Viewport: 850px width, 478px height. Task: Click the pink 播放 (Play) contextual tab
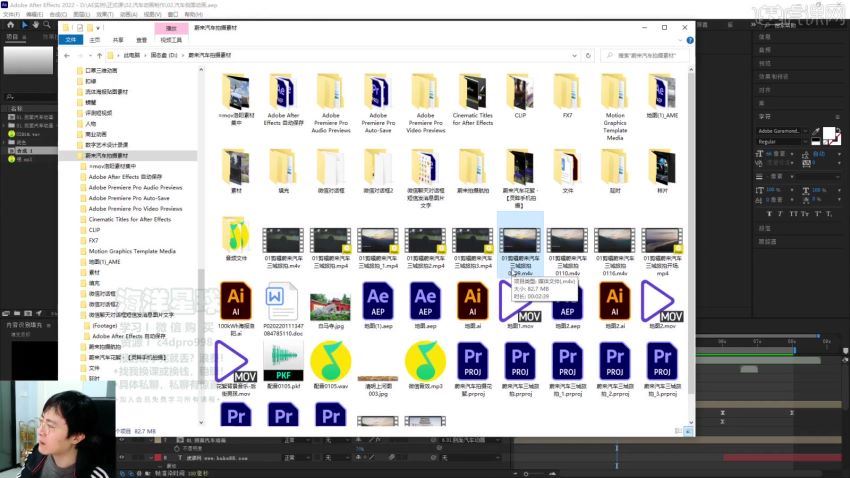[171, 28]
